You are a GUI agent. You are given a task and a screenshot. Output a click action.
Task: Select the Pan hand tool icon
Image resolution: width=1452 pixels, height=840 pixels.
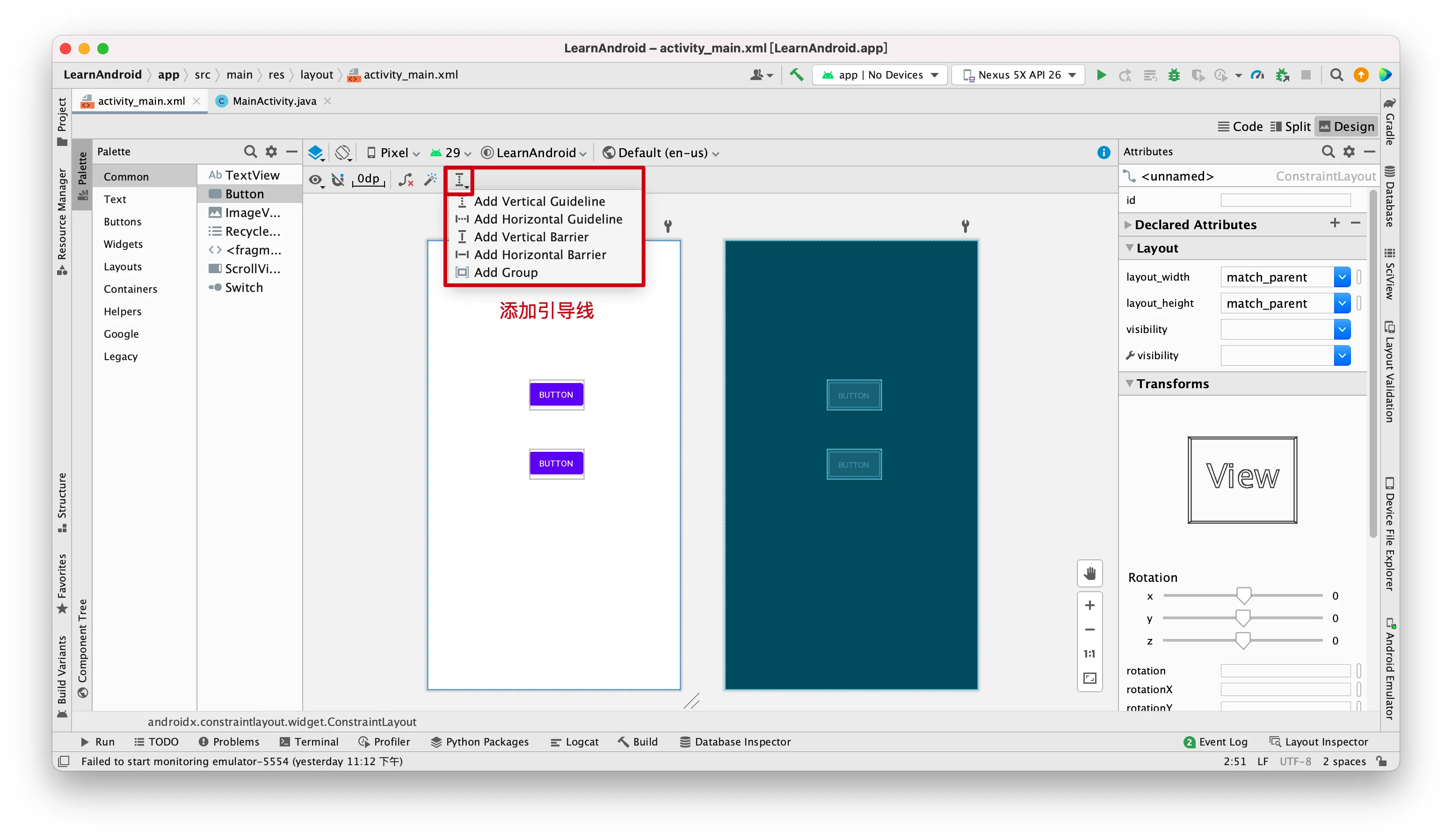point(1089,573)
